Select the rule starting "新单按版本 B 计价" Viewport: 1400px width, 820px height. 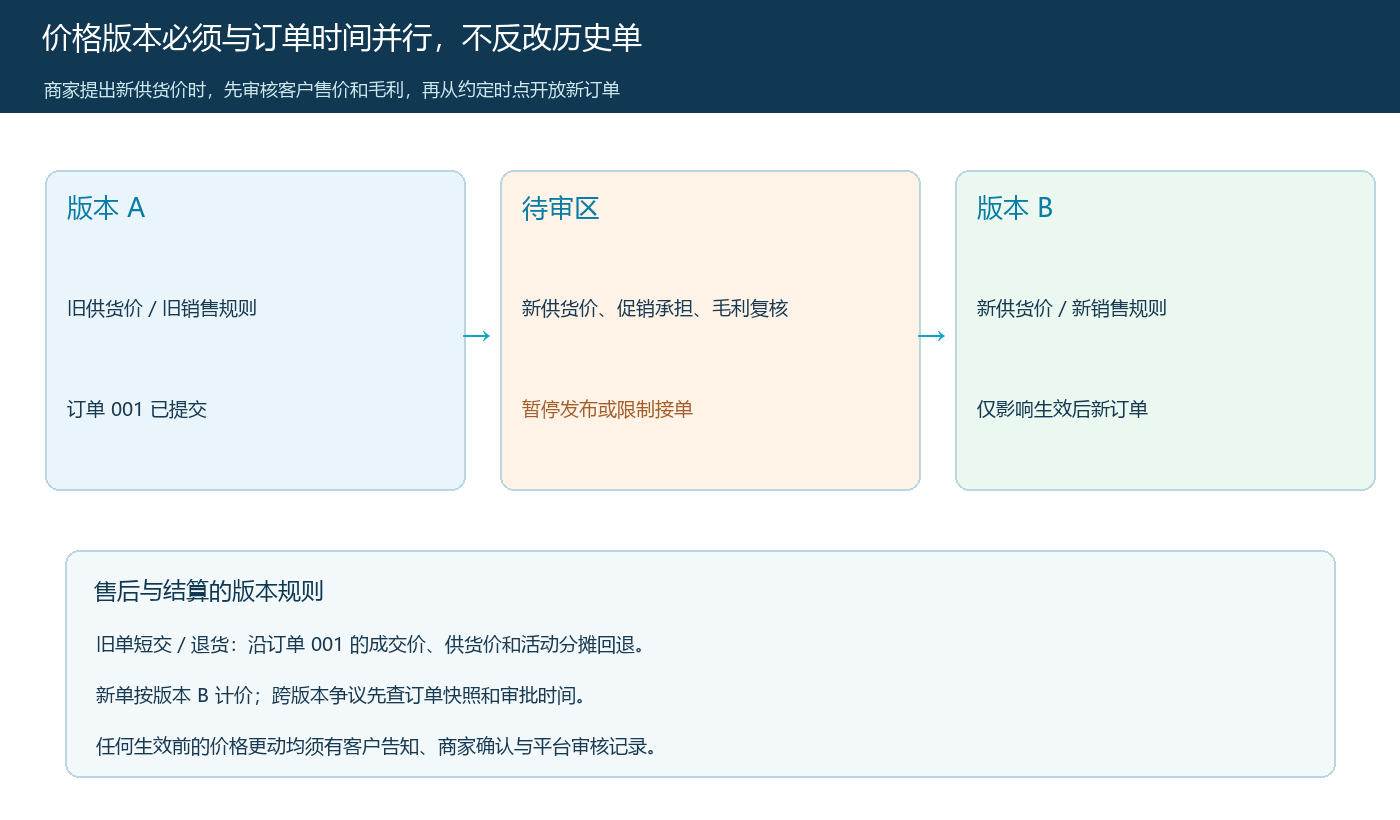pyautogui.click(x=341, y=695)
